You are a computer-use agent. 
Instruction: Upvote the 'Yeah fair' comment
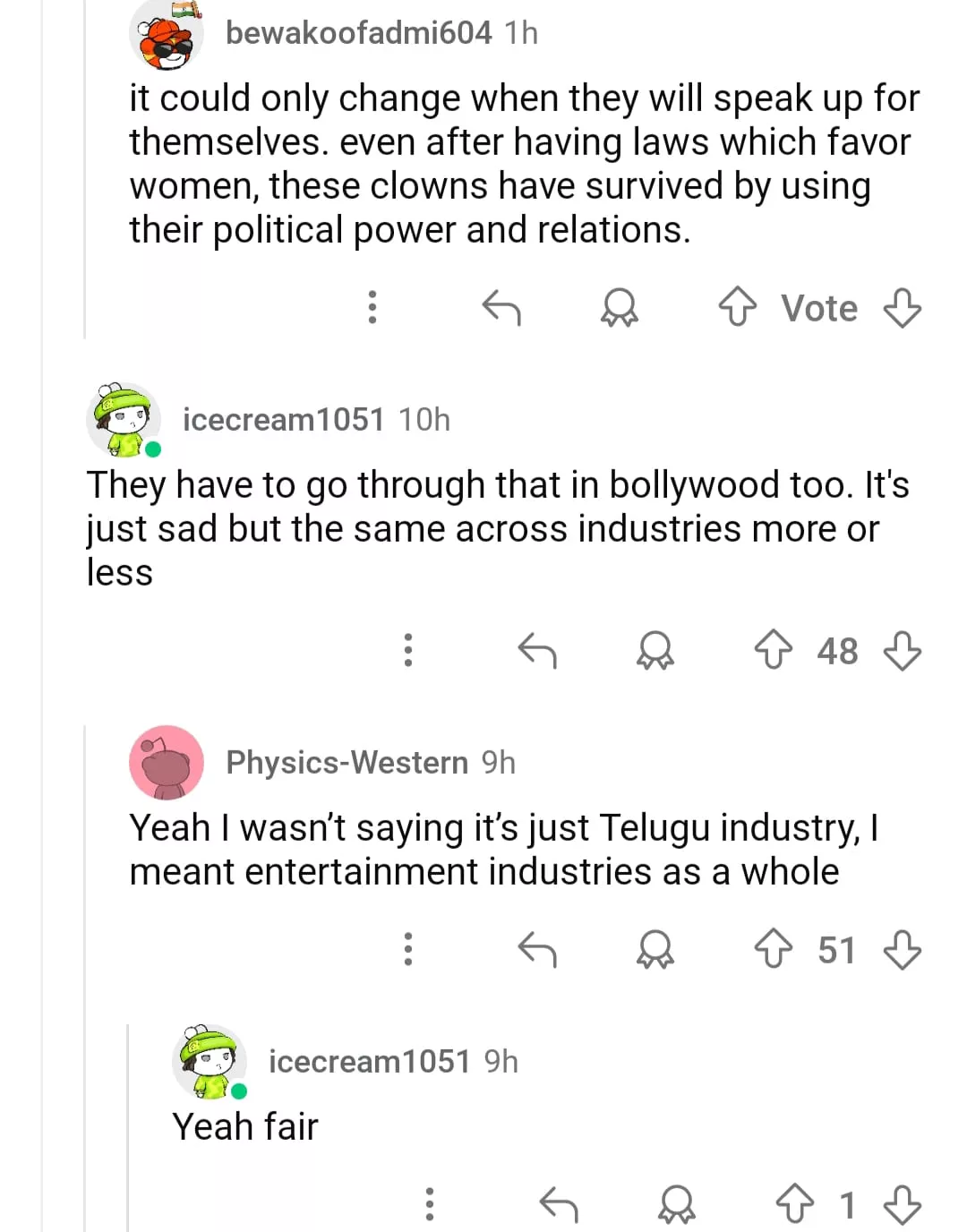coord(794,1204)
